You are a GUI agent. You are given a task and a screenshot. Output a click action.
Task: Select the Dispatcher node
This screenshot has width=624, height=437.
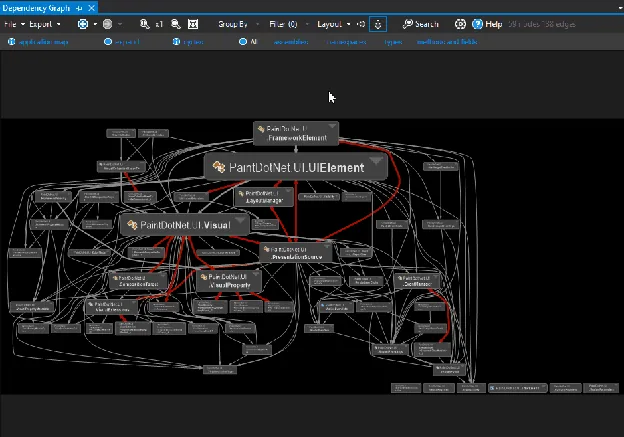(417, 281)
